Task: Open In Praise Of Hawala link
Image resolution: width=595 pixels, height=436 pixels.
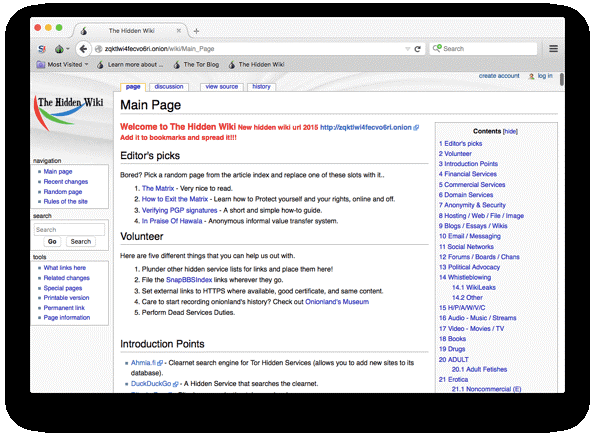Action: tap(172, 221)
